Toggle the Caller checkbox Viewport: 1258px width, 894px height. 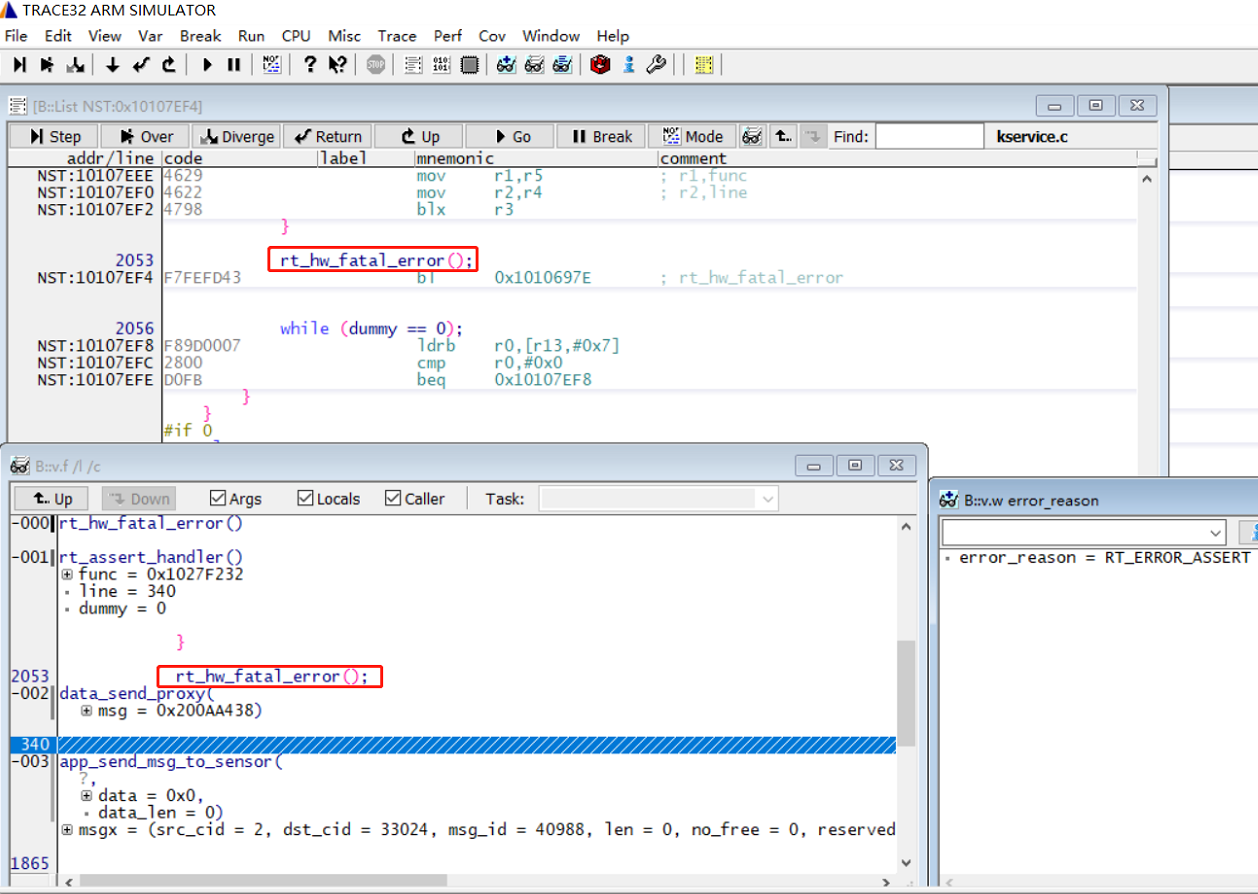(x=393, y=498)
